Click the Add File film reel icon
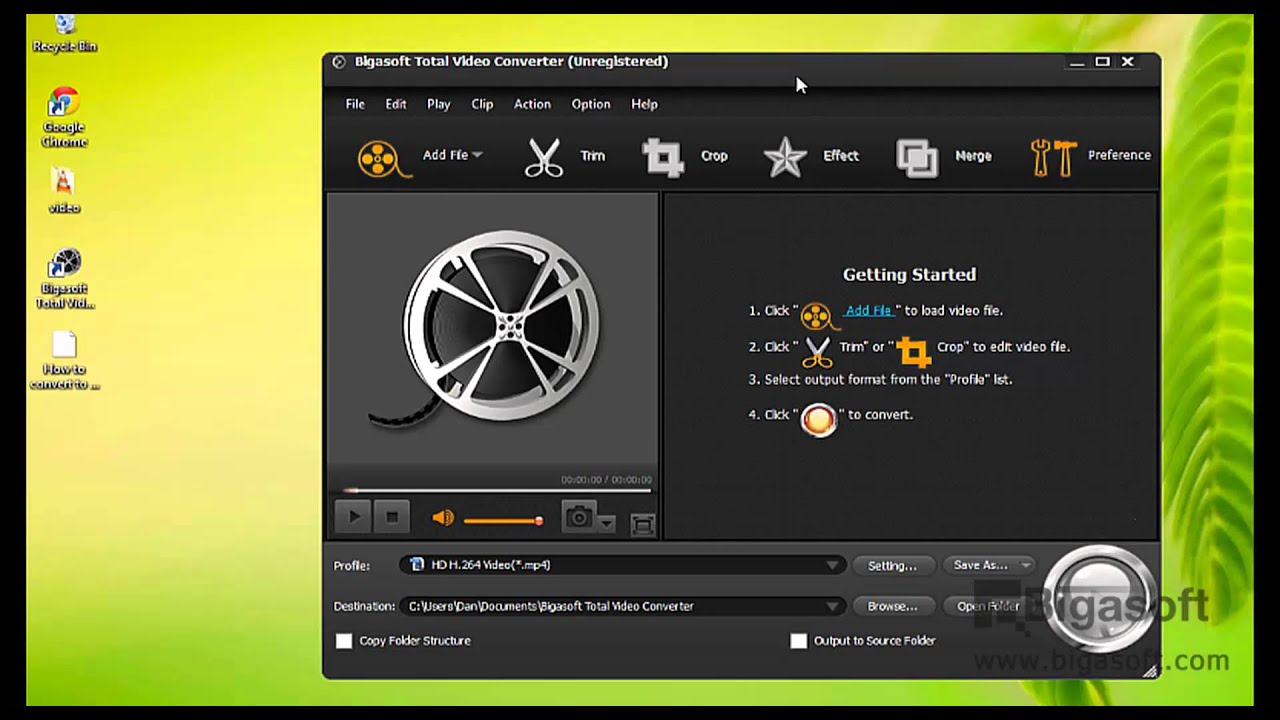The image size is (1280, 720). 383,158
